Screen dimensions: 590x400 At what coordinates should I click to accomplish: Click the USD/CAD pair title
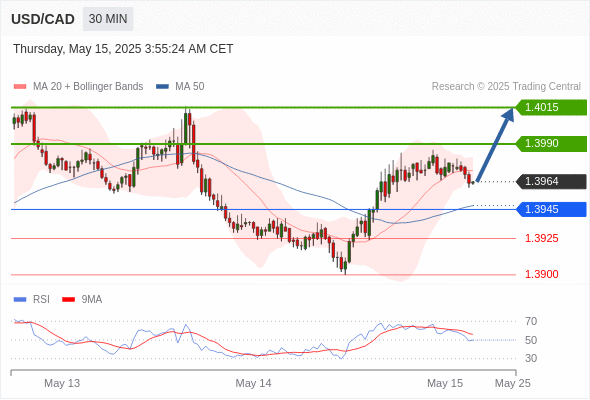pos(43,19)
